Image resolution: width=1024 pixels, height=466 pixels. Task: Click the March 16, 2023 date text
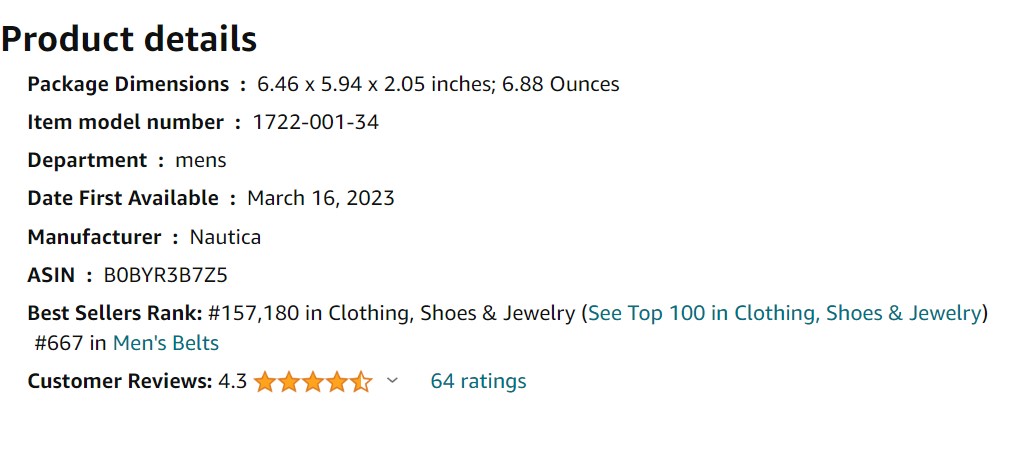pyautogui.click(x=321, y=198)
